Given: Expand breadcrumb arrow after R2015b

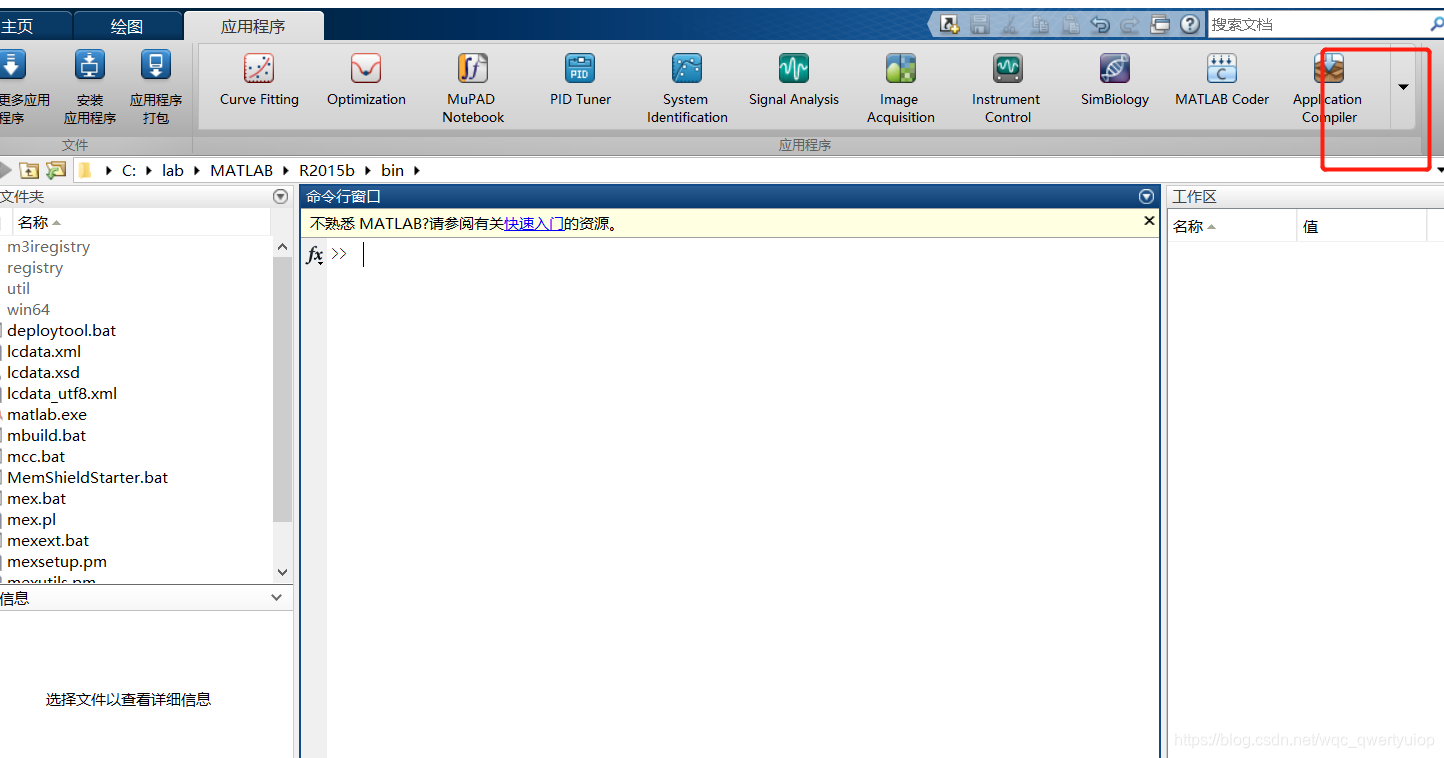Looking at the screenshot, I should point(368,171).
